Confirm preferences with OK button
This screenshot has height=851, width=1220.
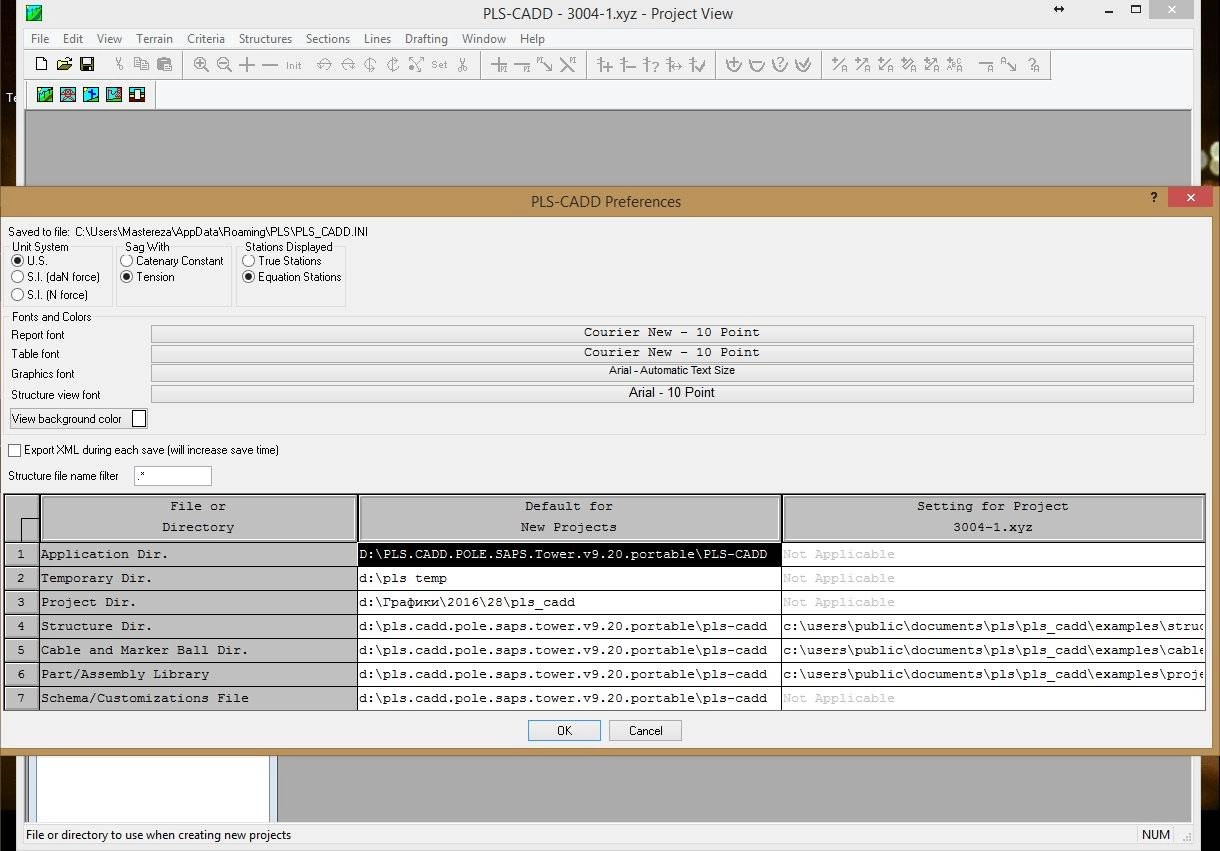coord(564,731)
